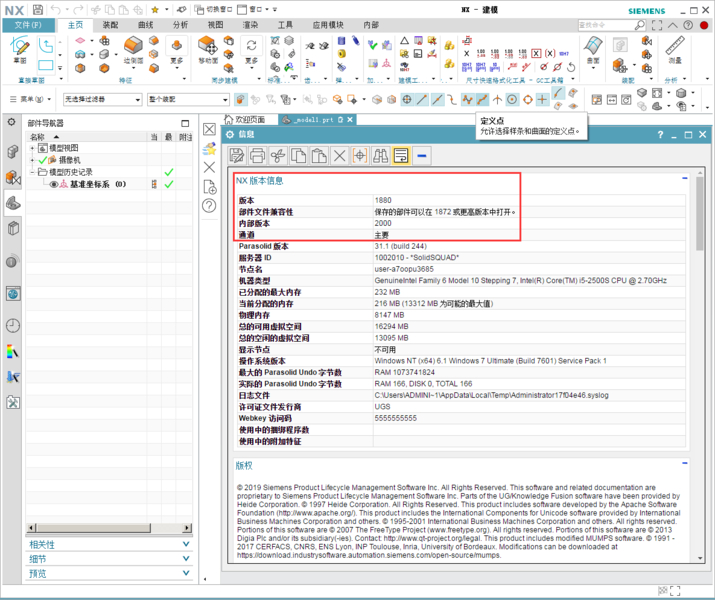
Task: Expand the 模型视图 tree node
Action: point(32,148)
